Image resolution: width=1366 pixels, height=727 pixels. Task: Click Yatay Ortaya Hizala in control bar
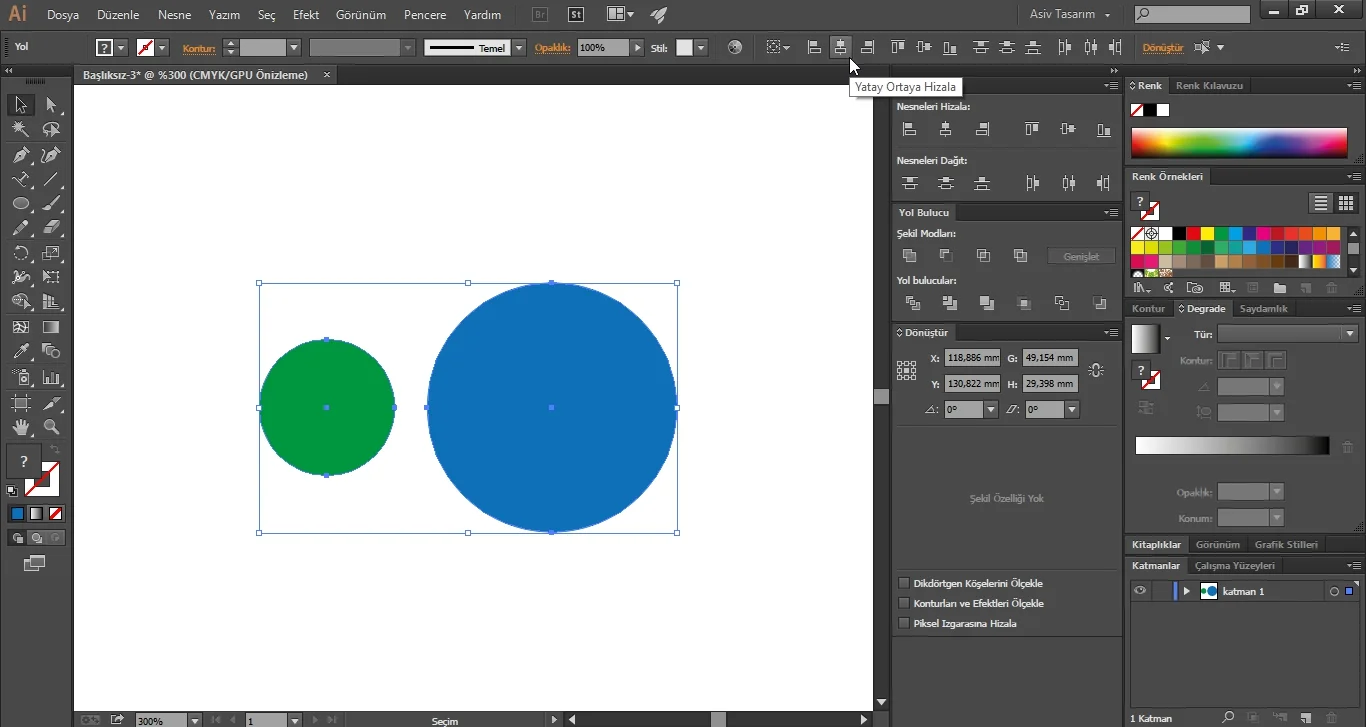click(841, 47)
